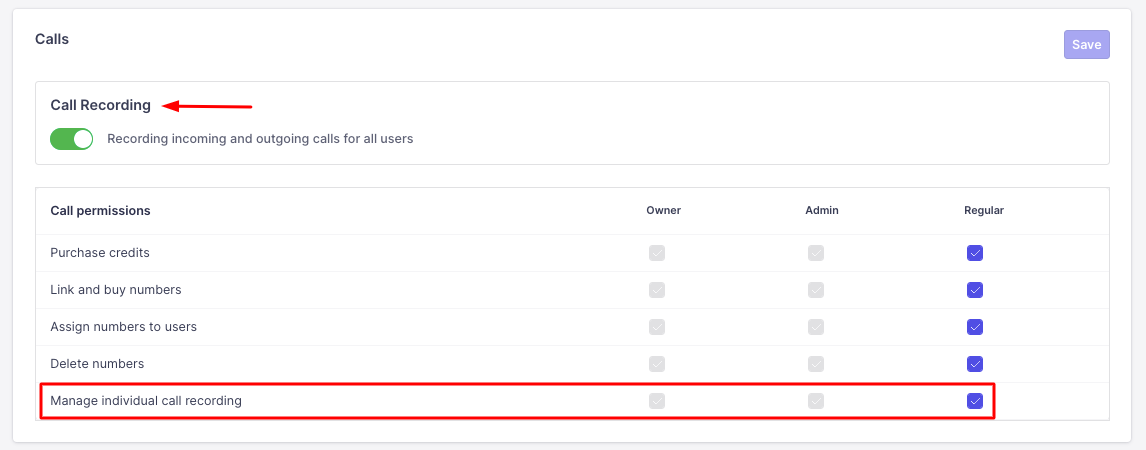Image resolution: width=1146 pixels, height=450 pixels.
Task: Uncheck Regular checkbox for Manage individual call recording
Action: tap(975, 401)
